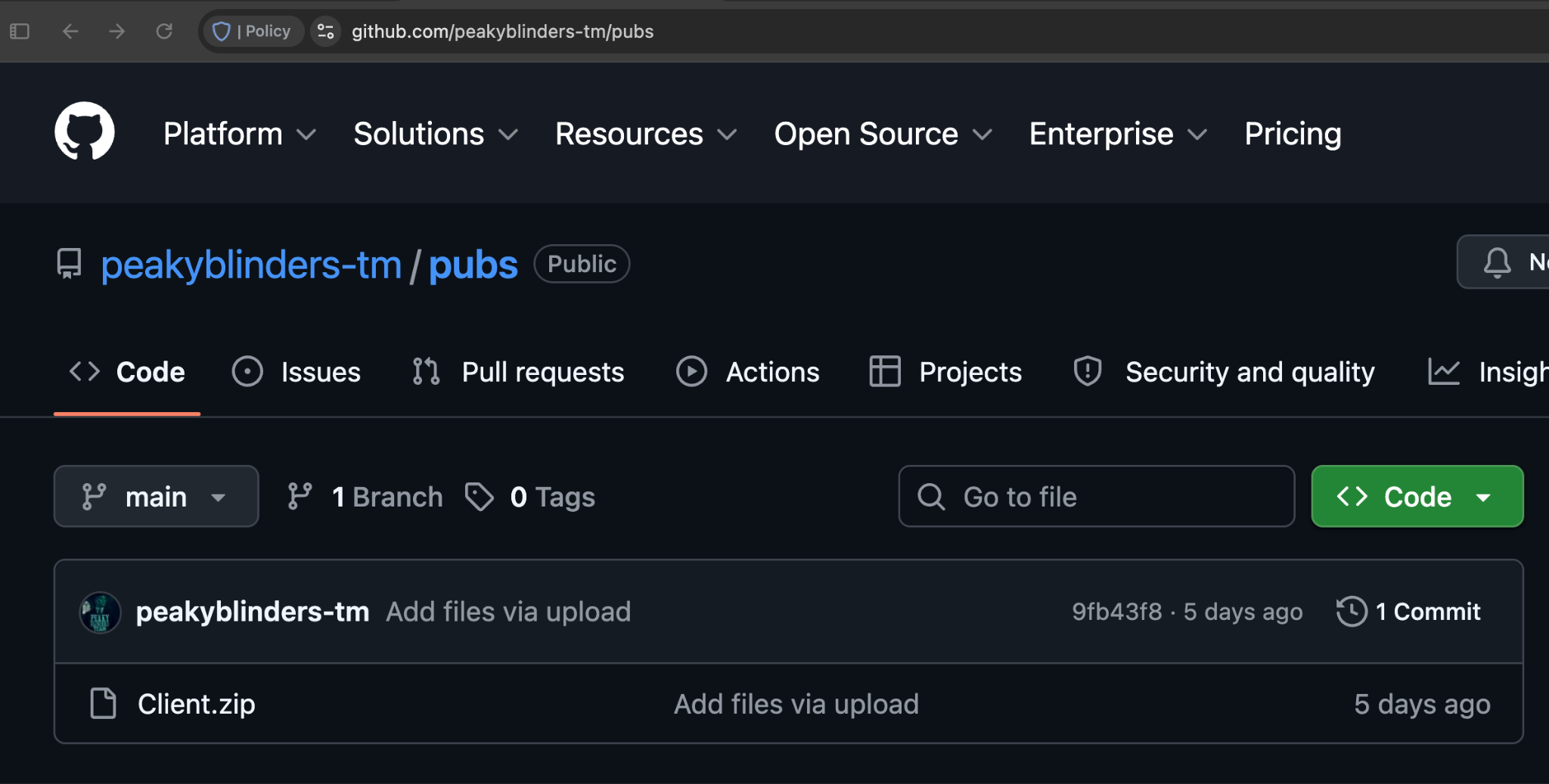Image resolution: width=1549 pixels, height=784 pixels.
Task: Expand the Platform menu
Action: (240, 134)
